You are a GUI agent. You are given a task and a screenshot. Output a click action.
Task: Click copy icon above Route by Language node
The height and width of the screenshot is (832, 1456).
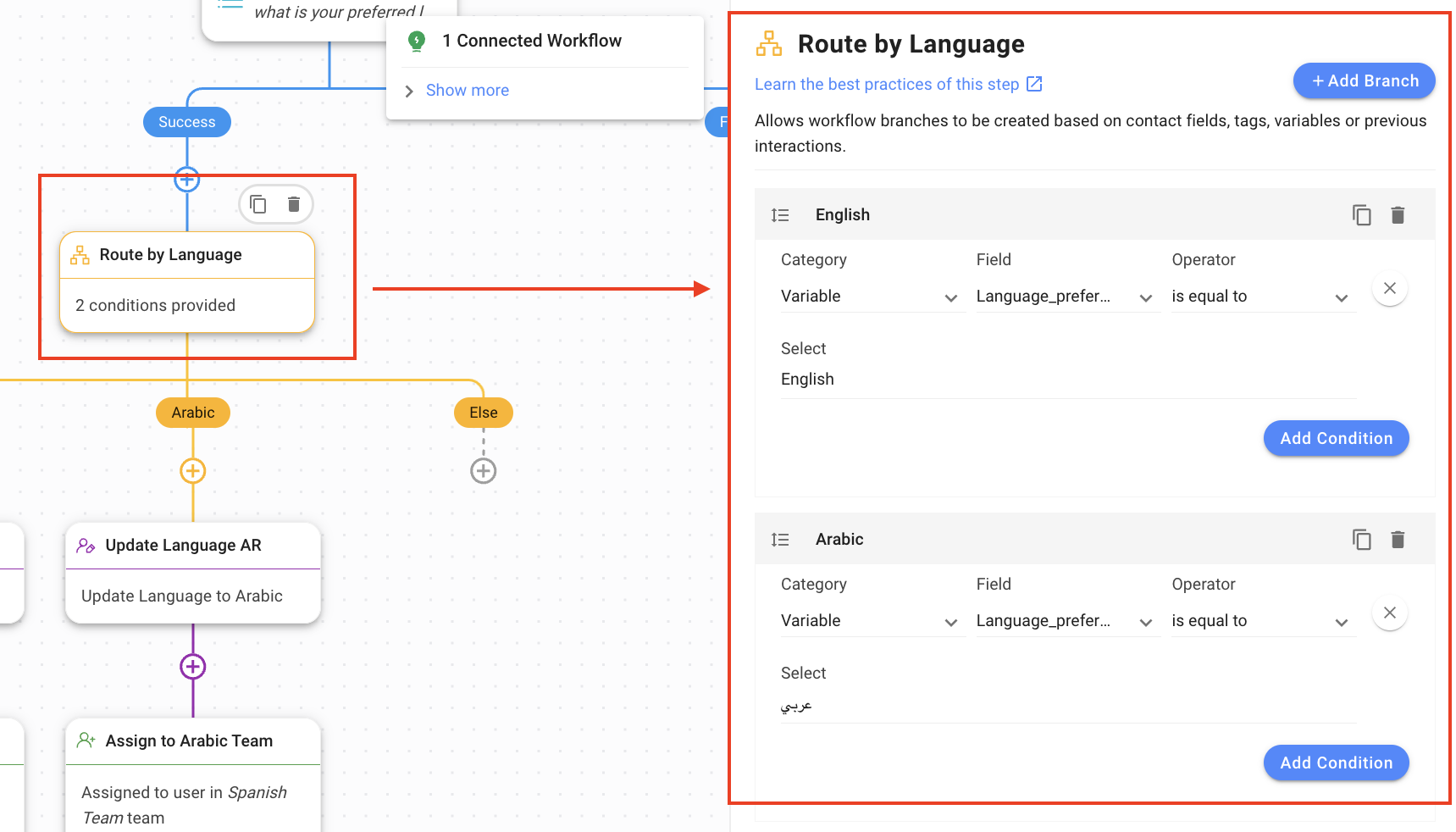click(258, 205)
